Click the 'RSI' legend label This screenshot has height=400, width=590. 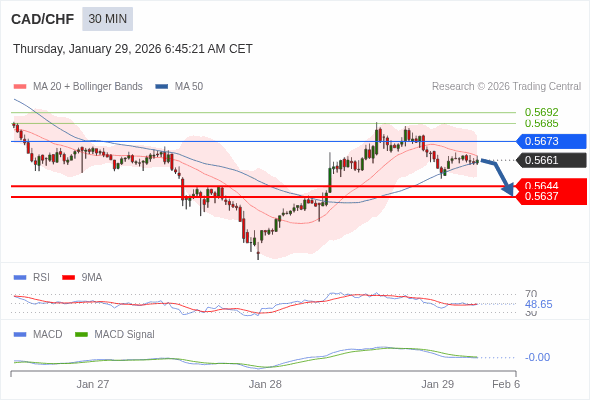pyautogui.click(x=41, y=278)
